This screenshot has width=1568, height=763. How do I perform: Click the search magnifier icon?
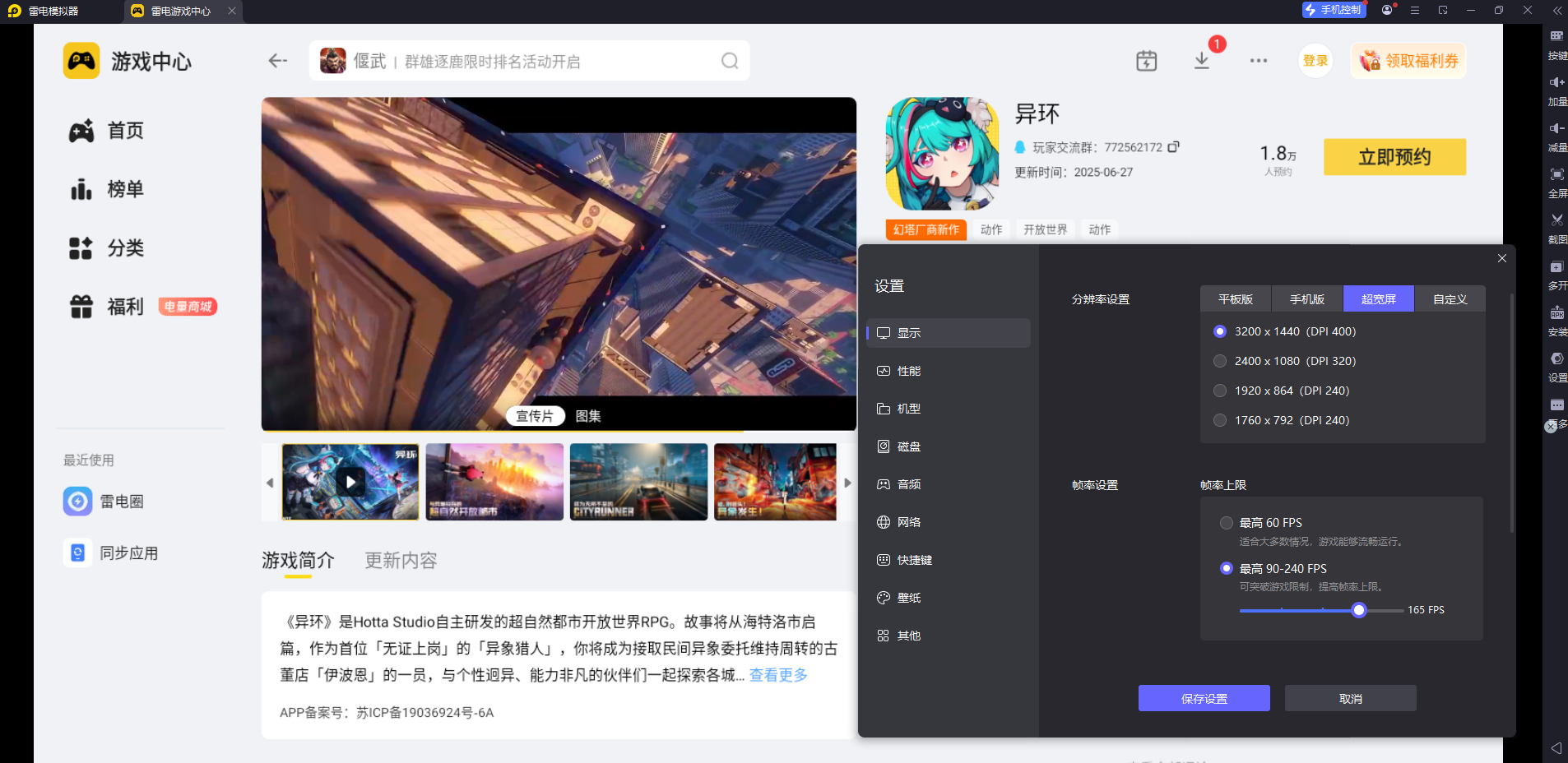point(729,61)
